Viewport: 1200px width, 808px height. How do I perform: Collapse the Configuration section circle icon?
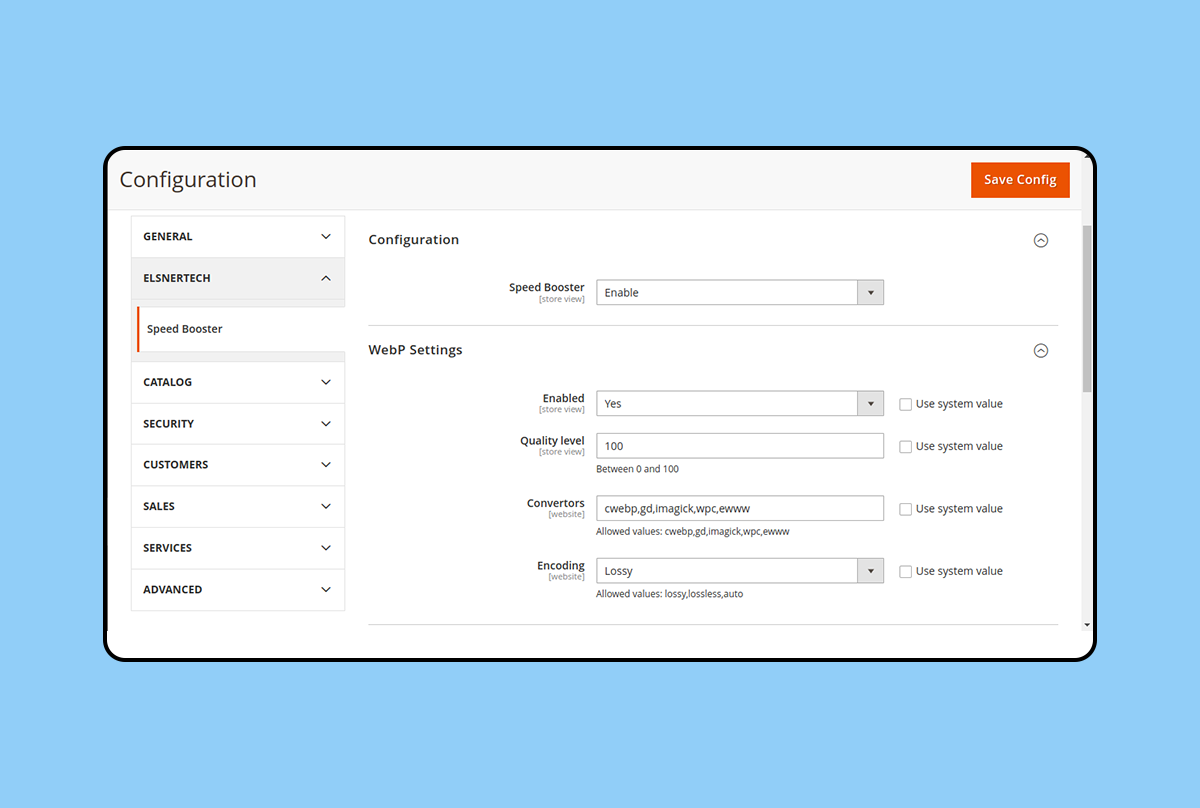tap(1040, 240)
